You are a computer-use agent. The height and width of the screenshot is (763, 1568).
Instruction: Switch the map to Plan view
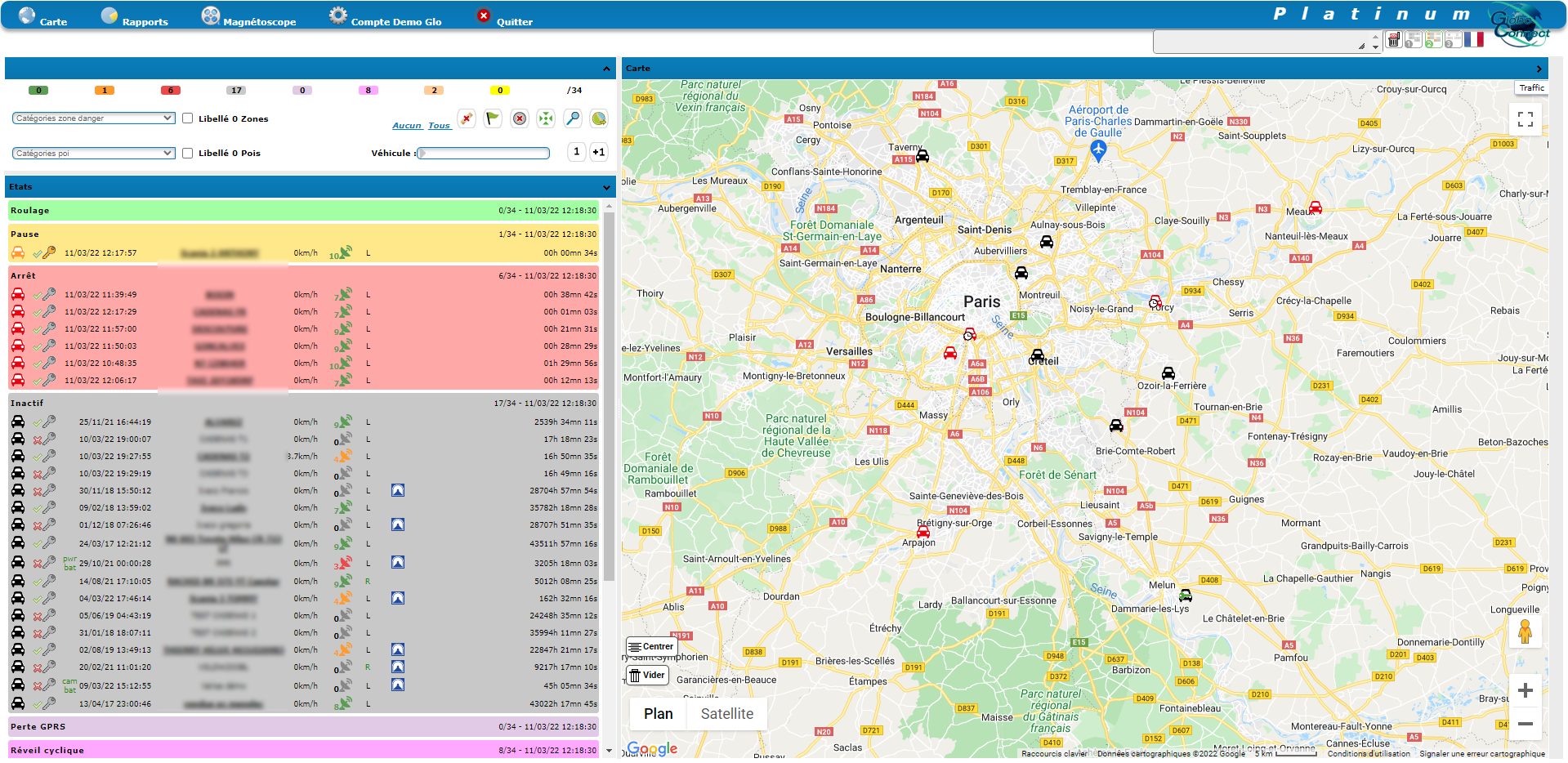click(659, 714)
